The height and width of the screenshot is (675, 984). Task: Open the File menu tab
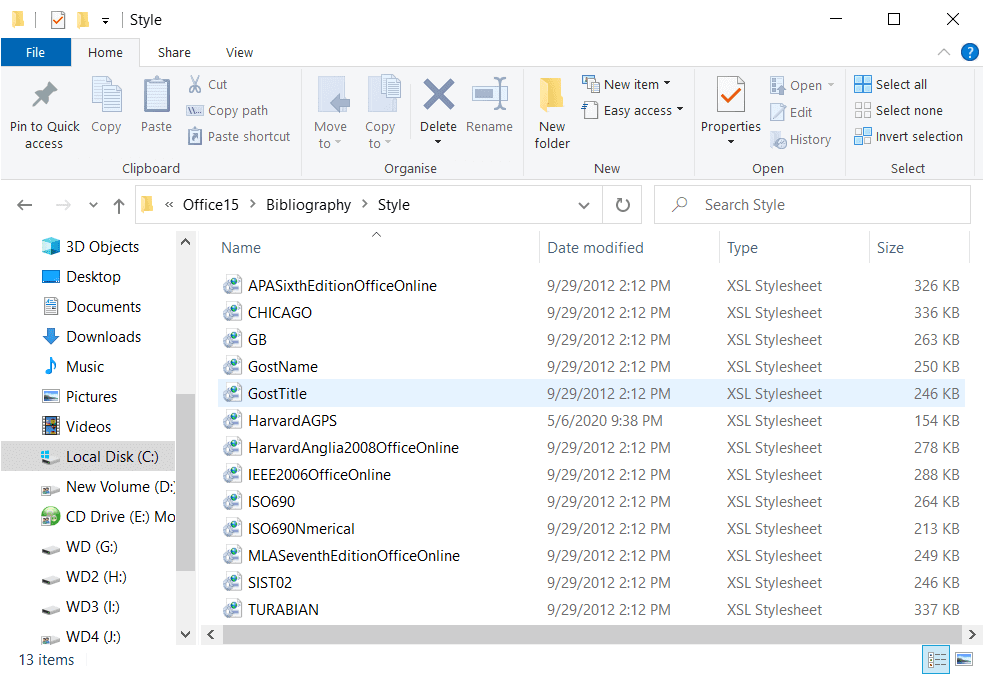[36, 53]
